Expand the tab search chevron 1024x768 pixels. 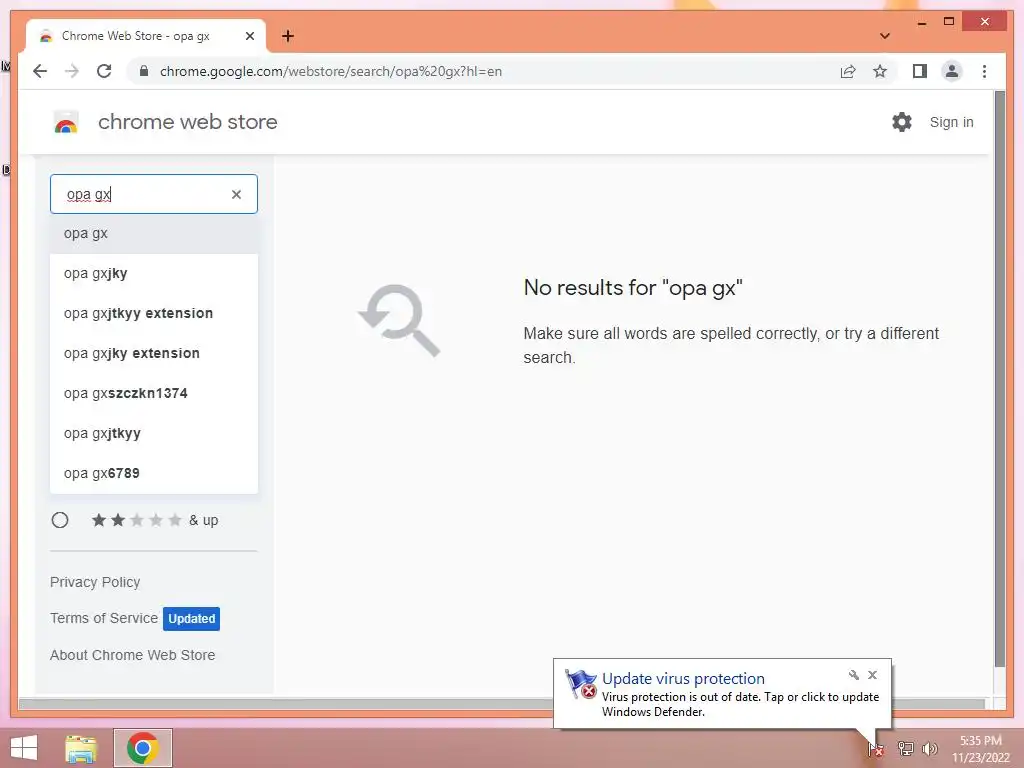click(x=885, y=36)
